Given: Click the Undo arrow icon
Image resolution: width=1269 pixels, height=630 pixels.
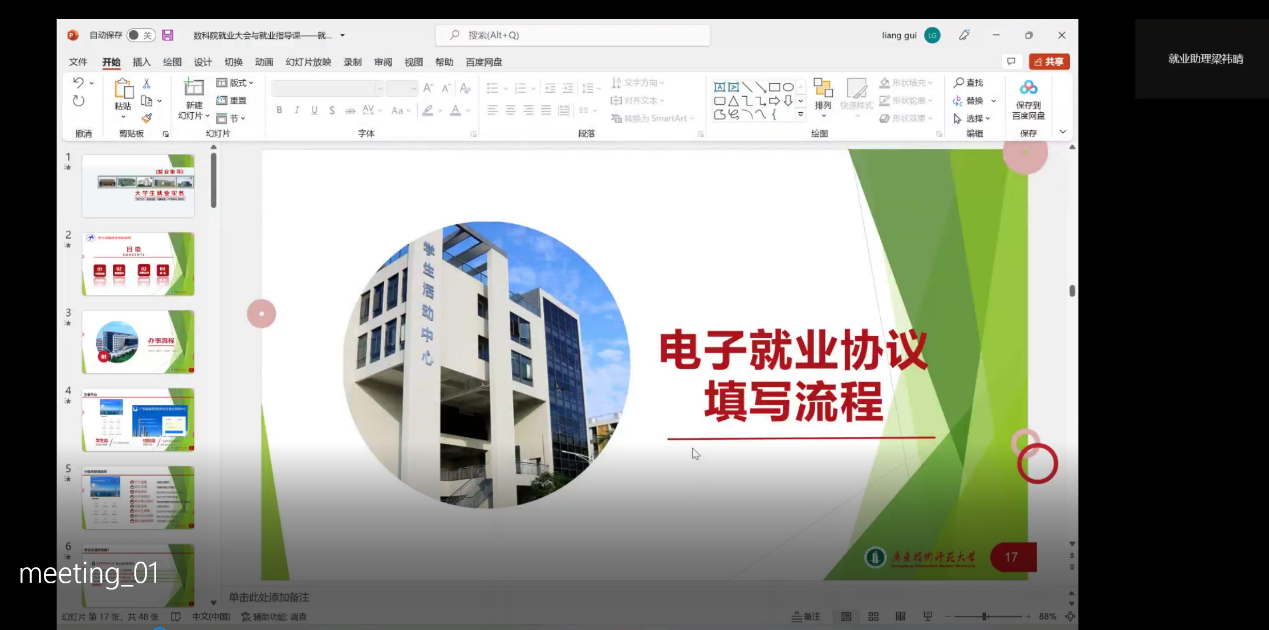Looking at the screenshot, I should pyautogui.click(x=79, y=83).
